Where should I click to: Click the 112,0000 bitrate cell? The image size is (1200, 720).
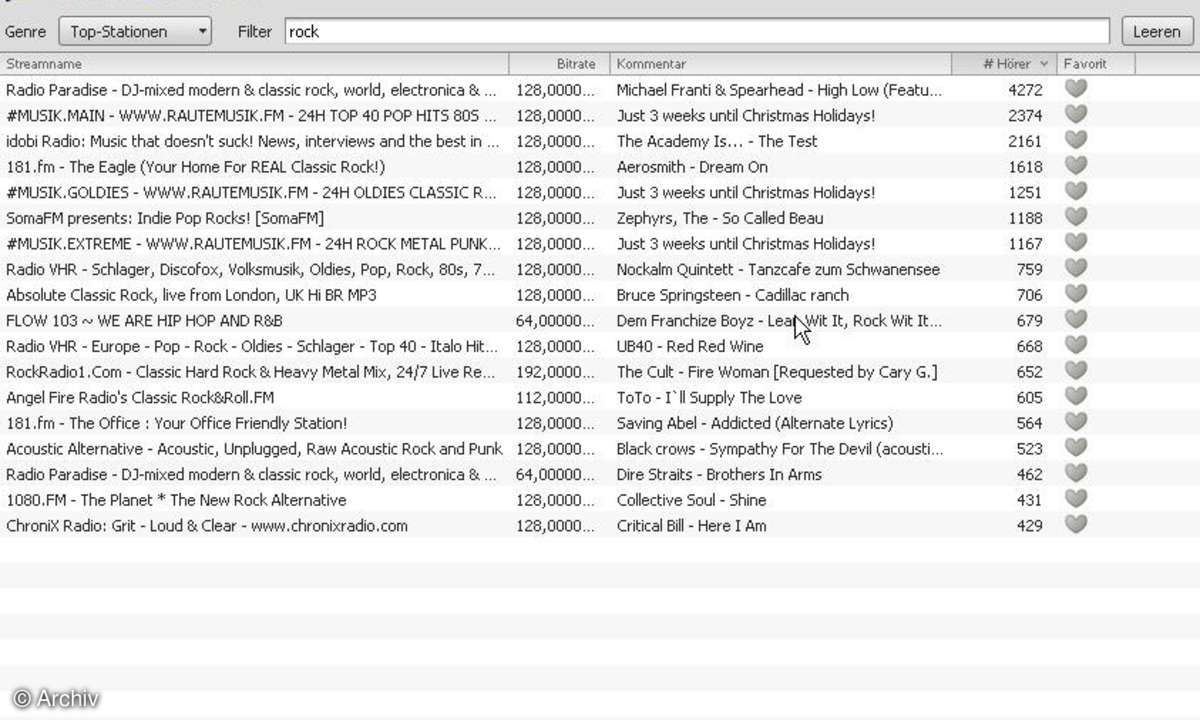[555, 397]
